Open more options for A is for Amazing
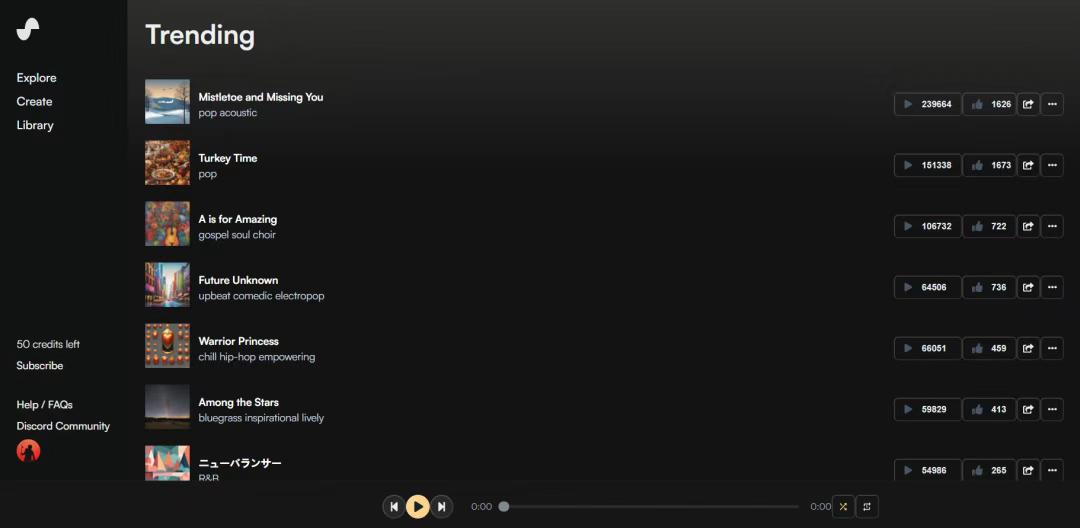The height and width of the screenshot is (528, 1080). 1052,226
